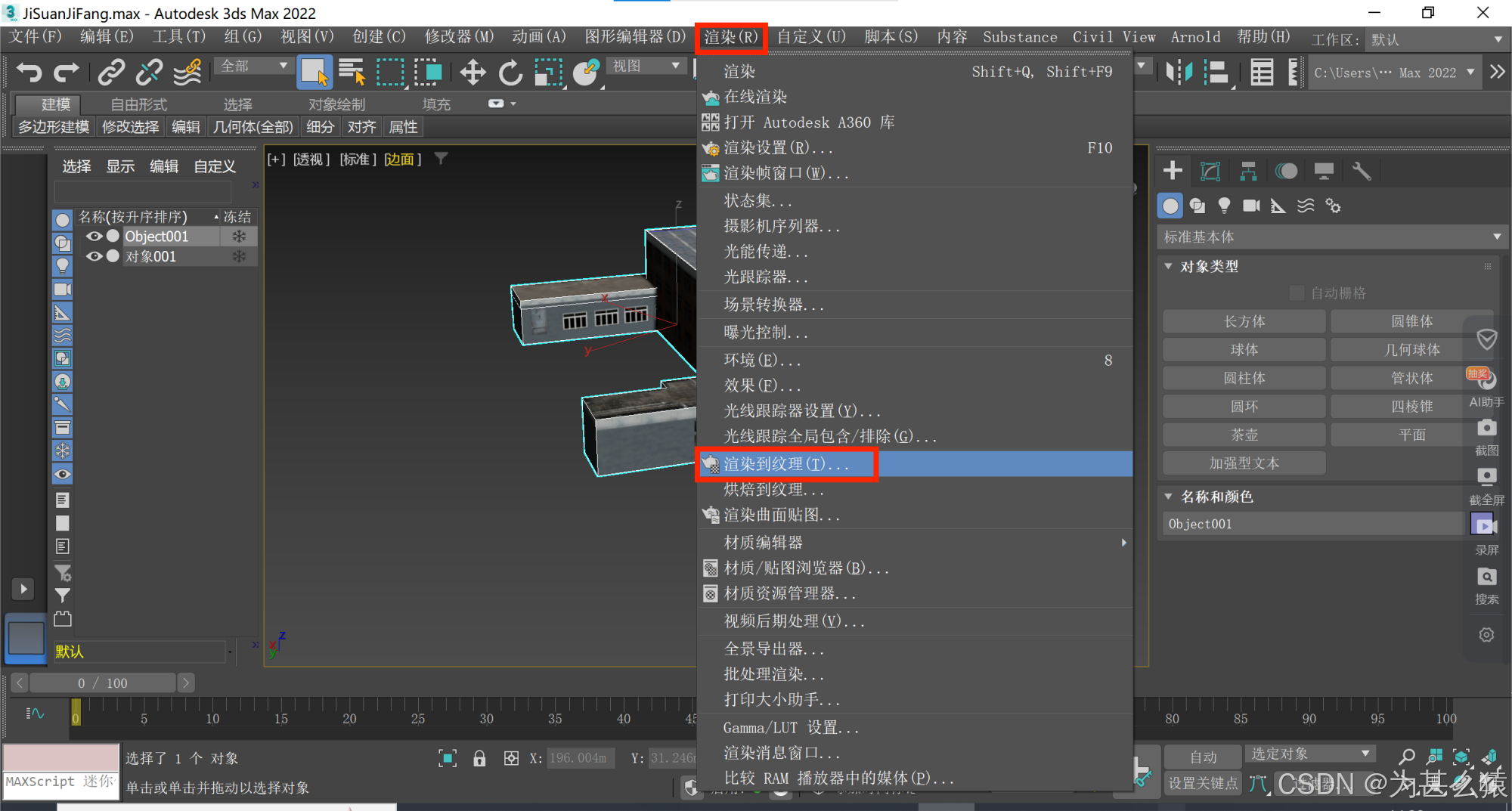Image resolution: width=1512 pixels, height=811 pixels.
Task: Open the Modify command panel tab
Action: [x=1210, y=171]
